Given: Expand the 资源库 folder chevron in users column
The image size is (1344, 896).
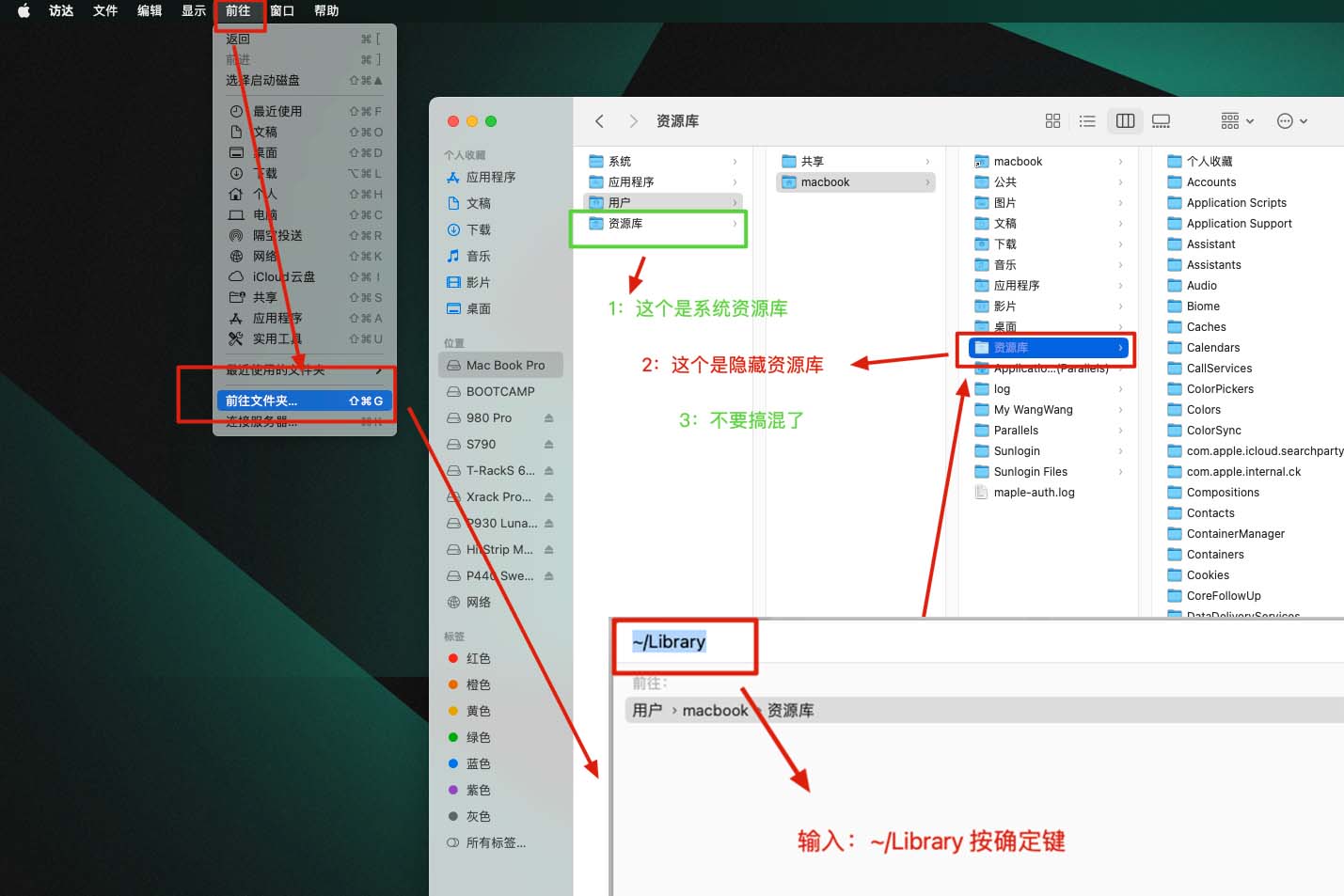Looking at the screenshot, I should pos(1121,347).
